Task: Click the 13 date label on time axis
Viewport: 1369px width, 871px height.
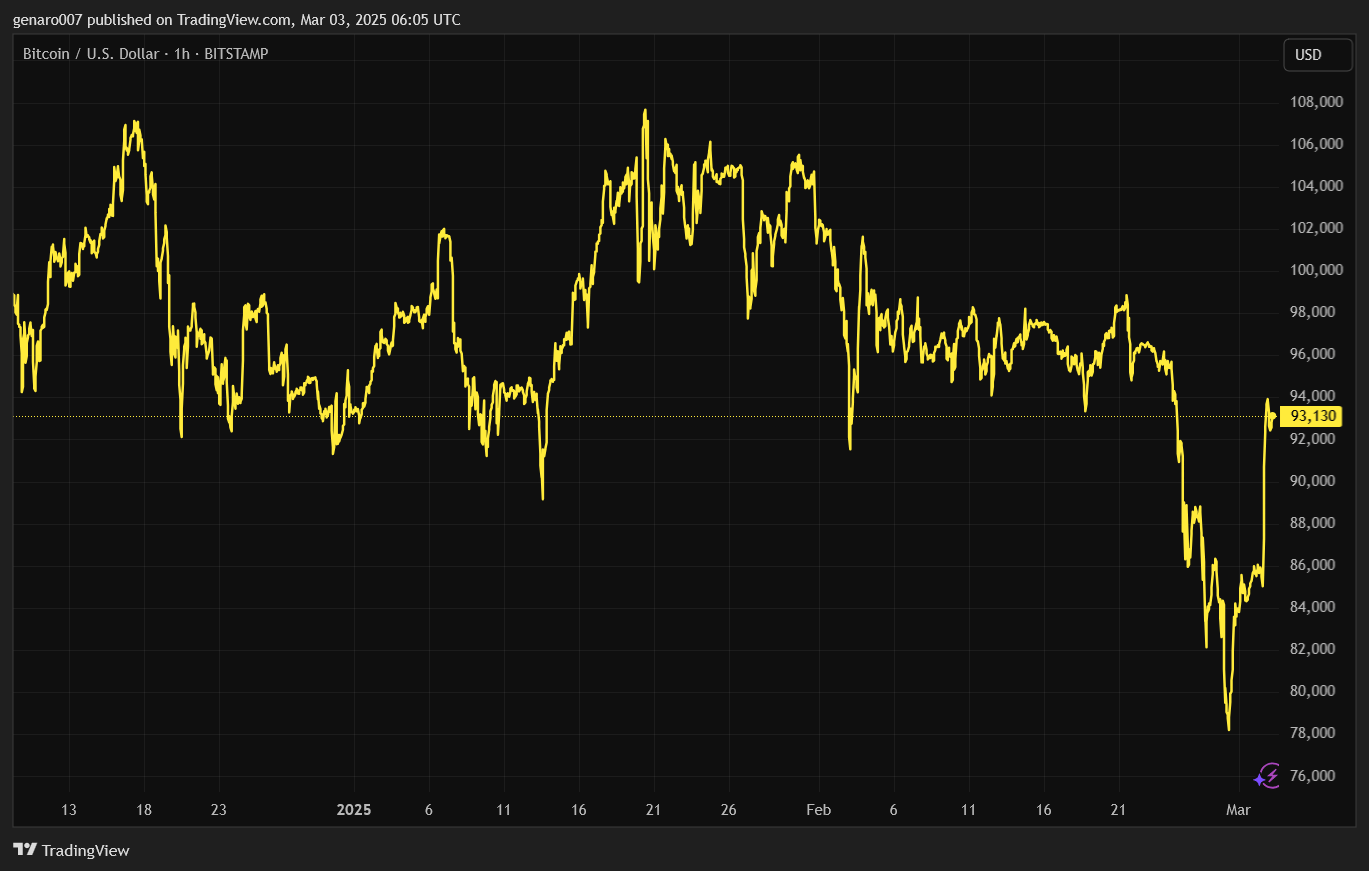Action: click(69, 810)
